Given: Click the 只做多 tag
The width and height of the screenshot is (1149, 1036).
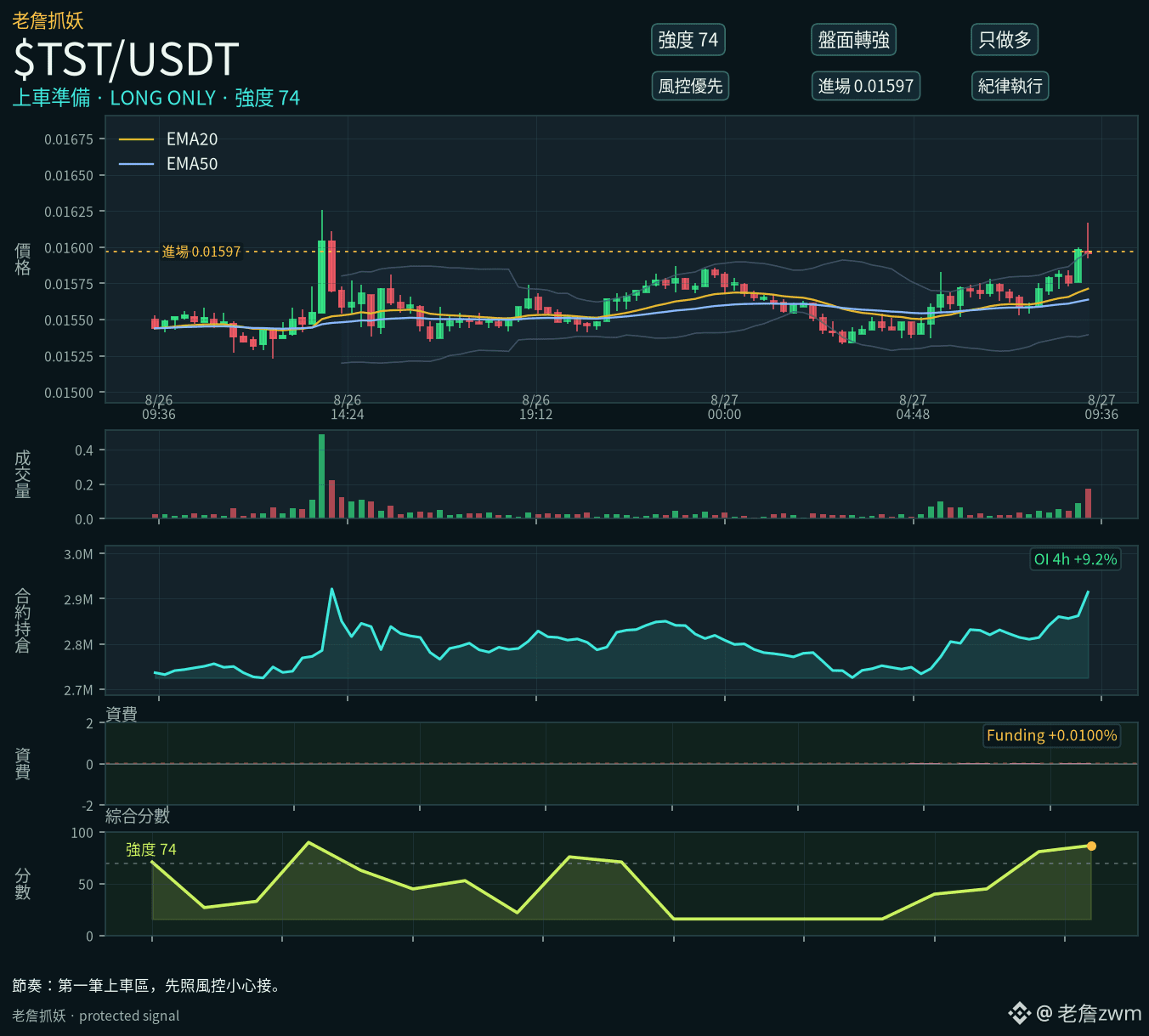Looking at the screenshot, I should coord(1005,40).
